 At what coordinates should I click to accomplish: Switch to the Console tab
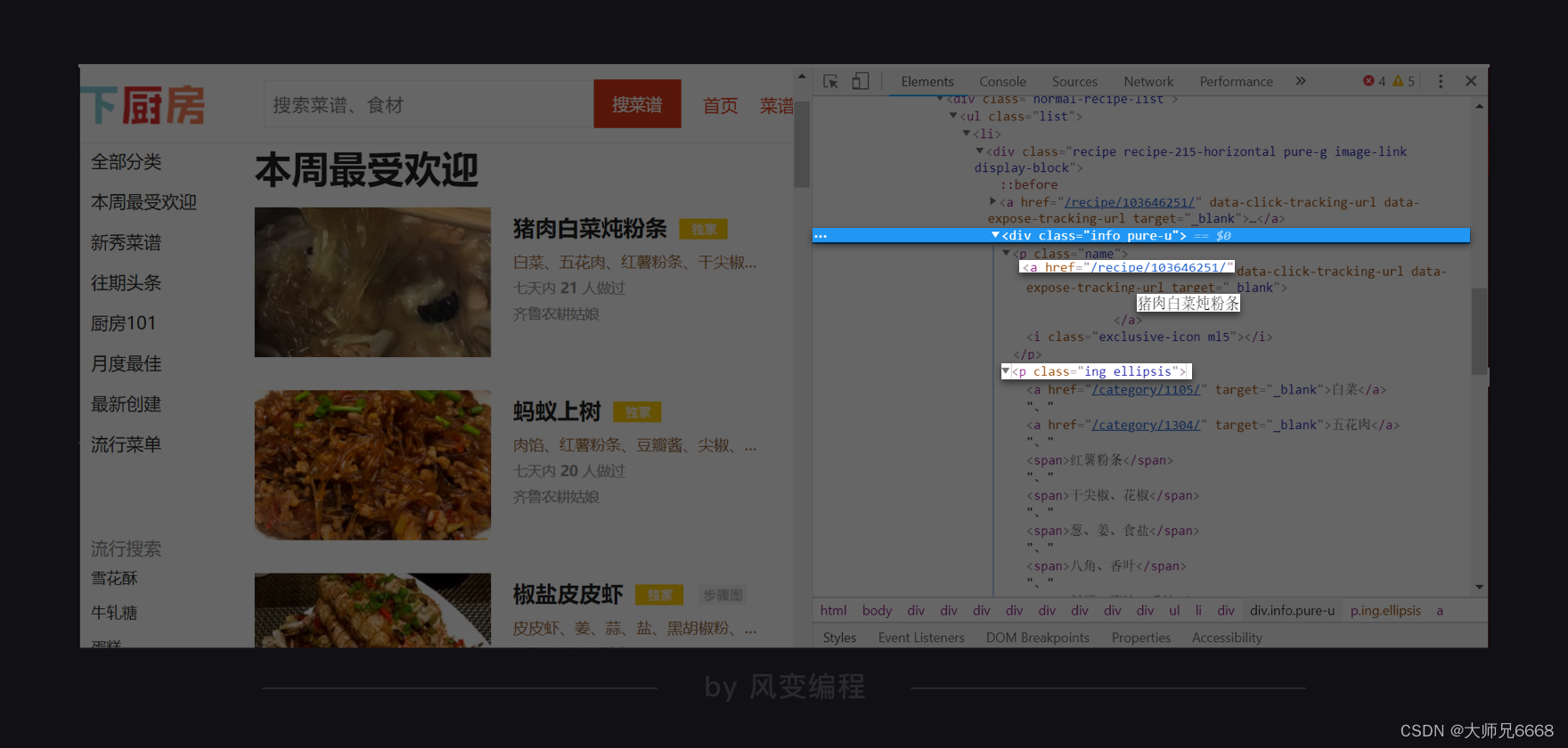tap(1002, 81)
